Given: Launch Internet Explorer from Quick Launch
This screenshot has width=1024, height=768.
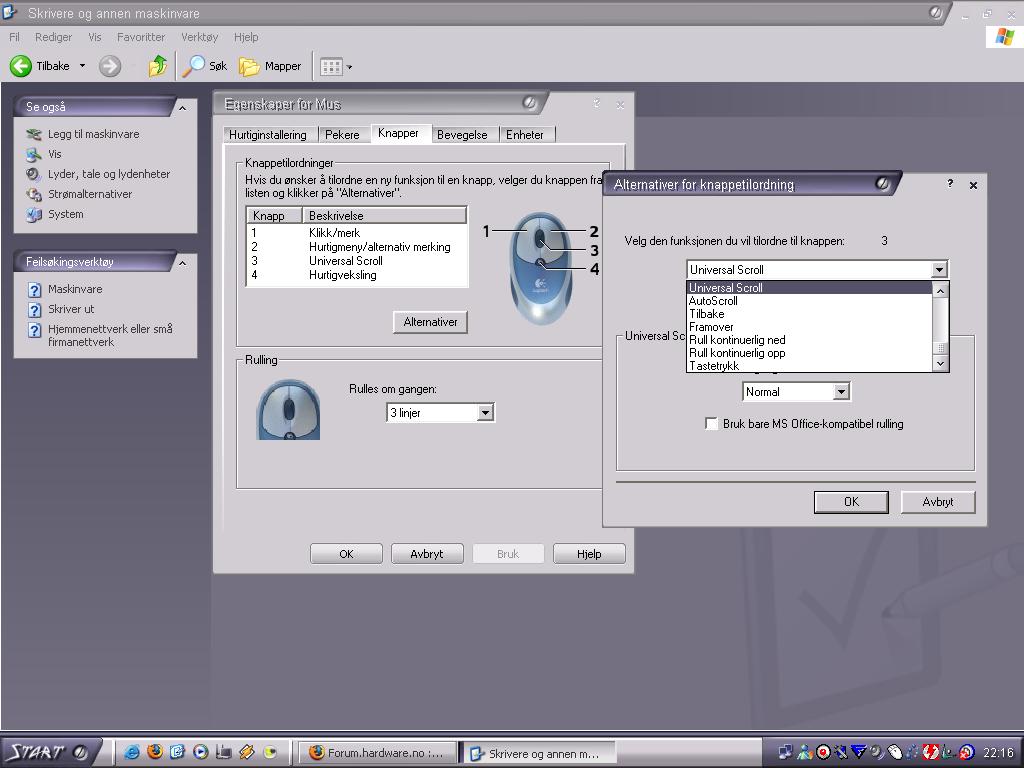Looking at the screenshot, I should pyautogui.click(x=131, y=752).
